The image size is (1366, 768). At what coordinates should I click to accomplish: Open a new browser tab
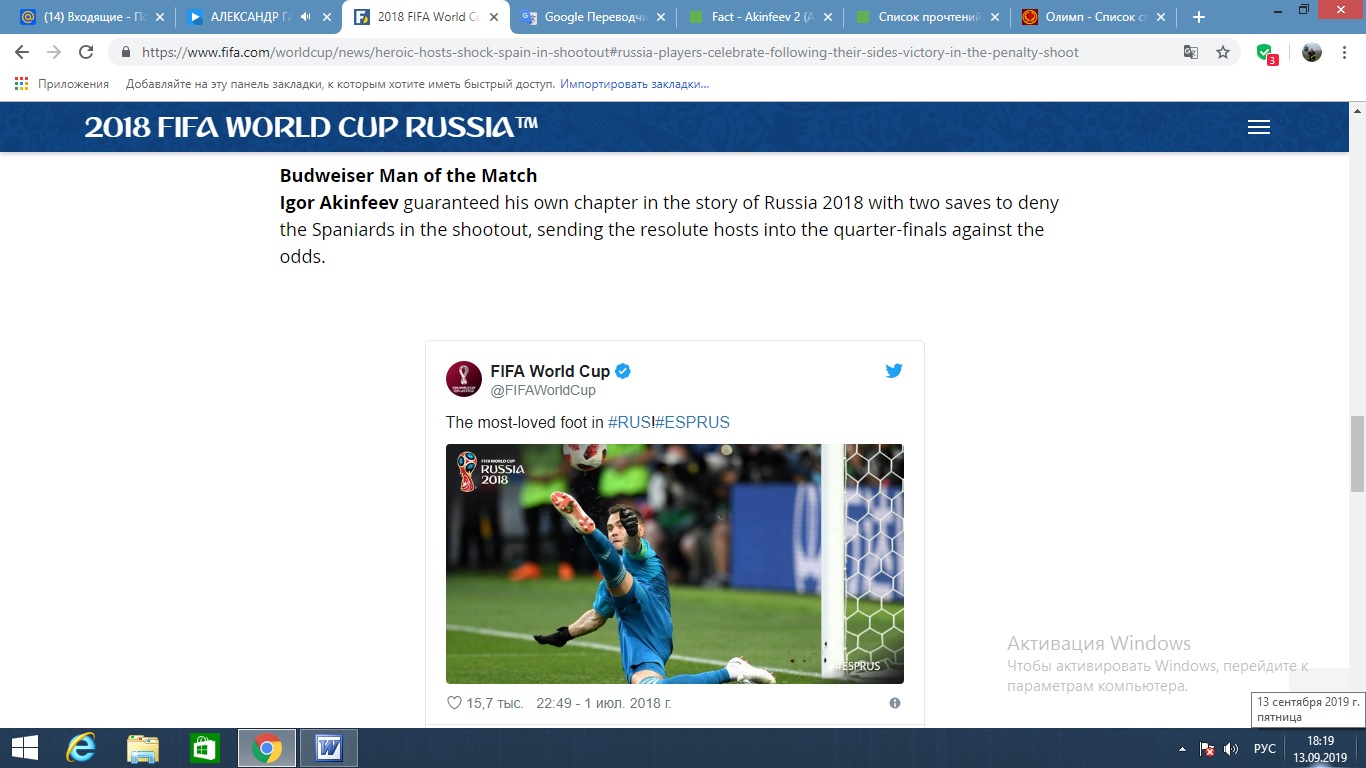(x=1199, y=17)
